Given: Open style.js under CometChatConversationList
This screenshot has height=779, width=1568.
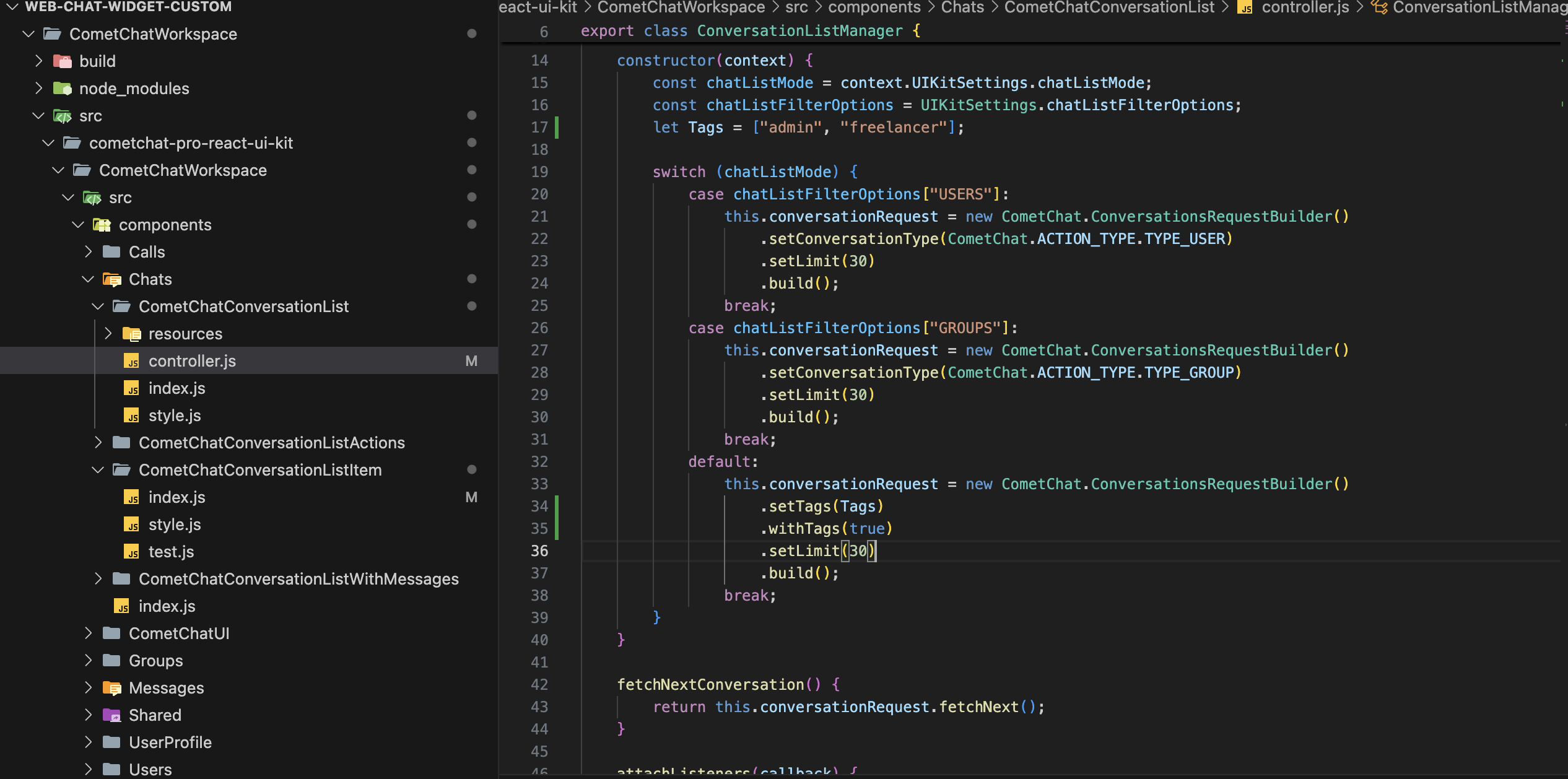Looking at the screenshot, I should 249,416.
